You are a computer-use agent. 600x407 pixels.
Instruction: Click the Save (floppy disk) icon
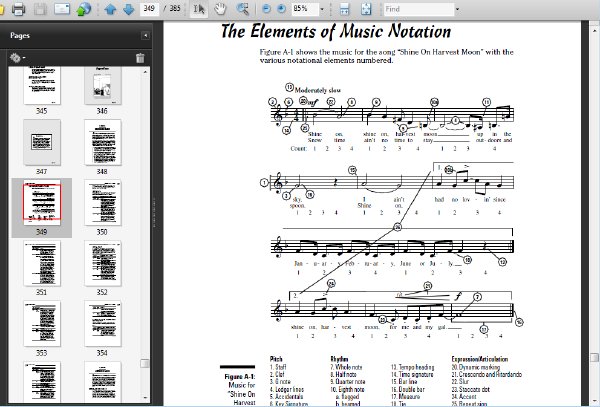40,8
